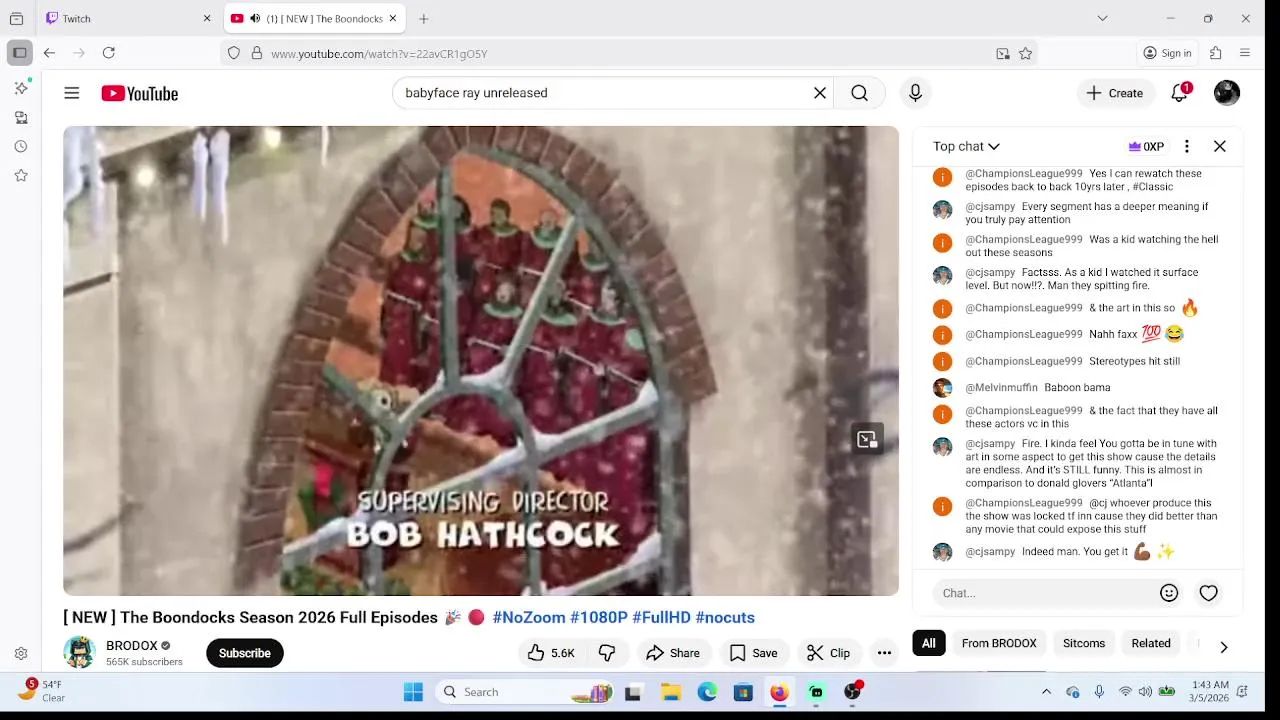The width and height of the screenshot is (1280, 720).
Task: Open File Explorer from taskbar
Action: point(671,692)
